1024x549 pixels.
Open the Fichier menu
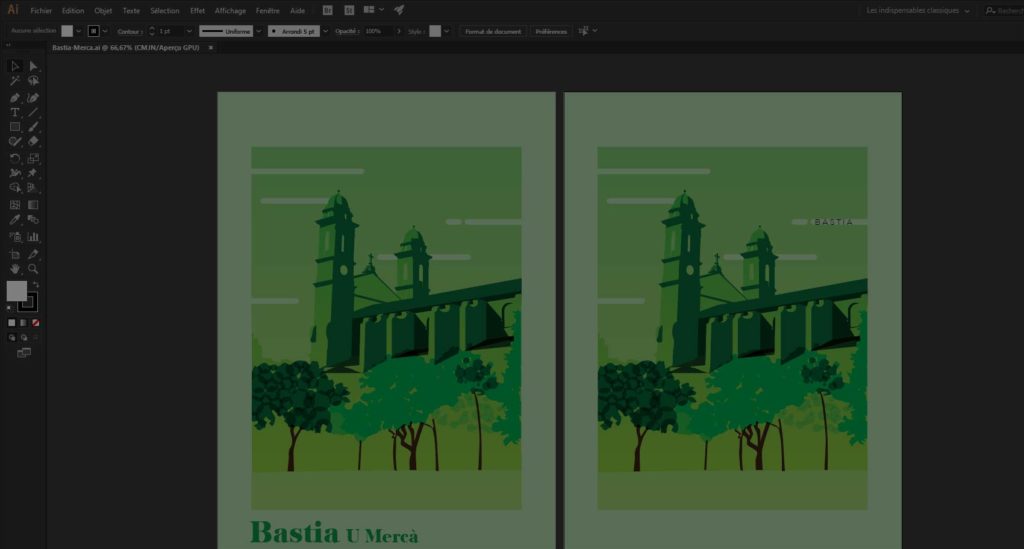pos(41,10)
